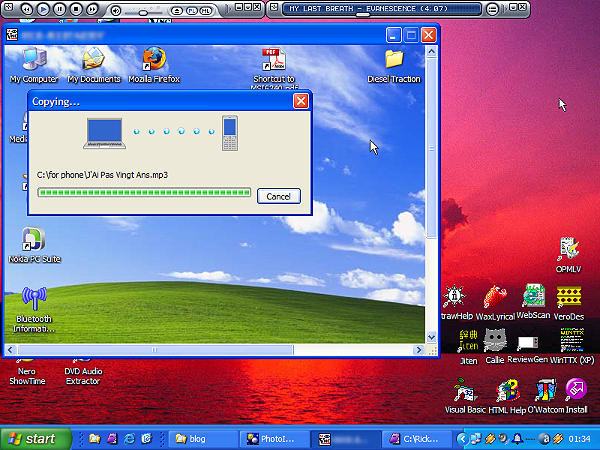Open the WaxLyrical desktop icon
This screenshot has height=450, width=600.
495,302
